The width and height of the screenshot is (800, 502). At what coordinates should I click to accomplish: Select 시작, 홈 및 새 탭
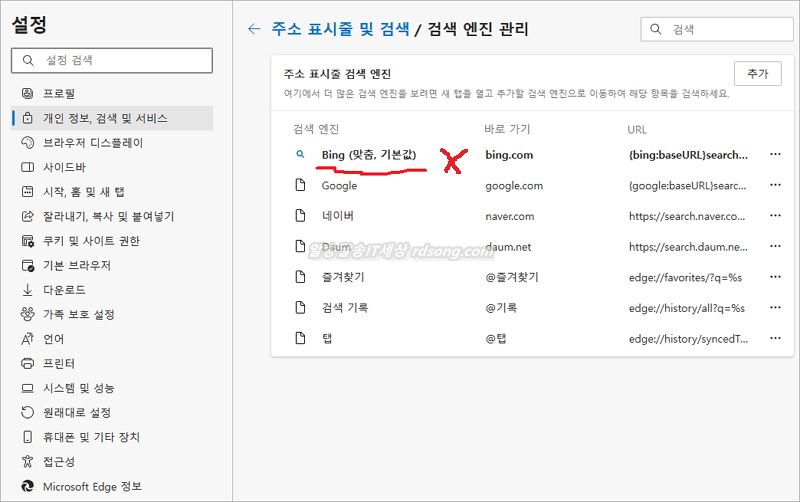[83, 192]
